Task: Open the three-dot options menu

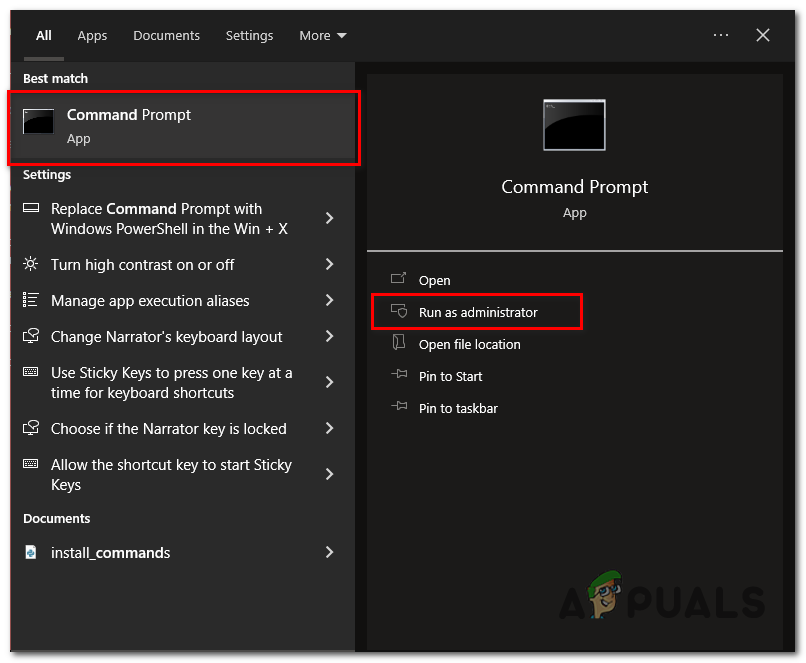Action: click(x=721, y=35)
